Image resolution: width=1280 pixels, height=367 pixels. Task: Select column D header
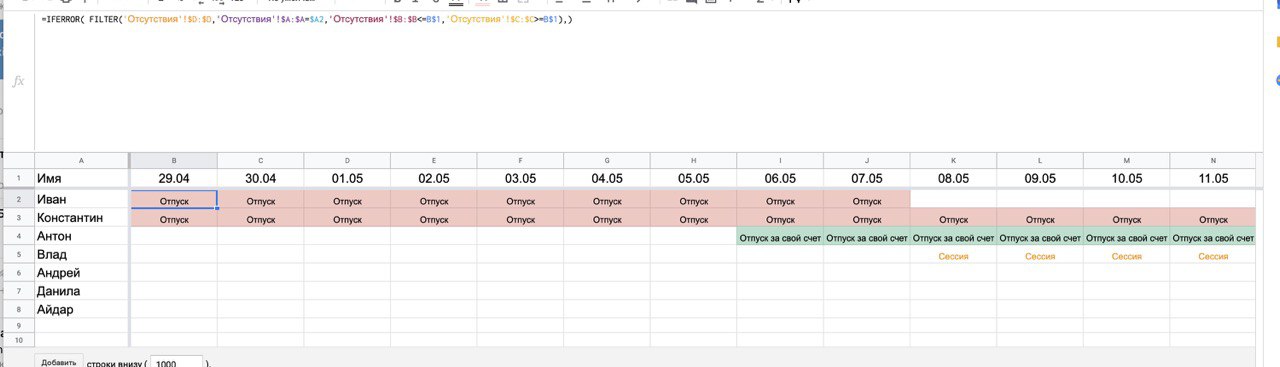point(347,161)
